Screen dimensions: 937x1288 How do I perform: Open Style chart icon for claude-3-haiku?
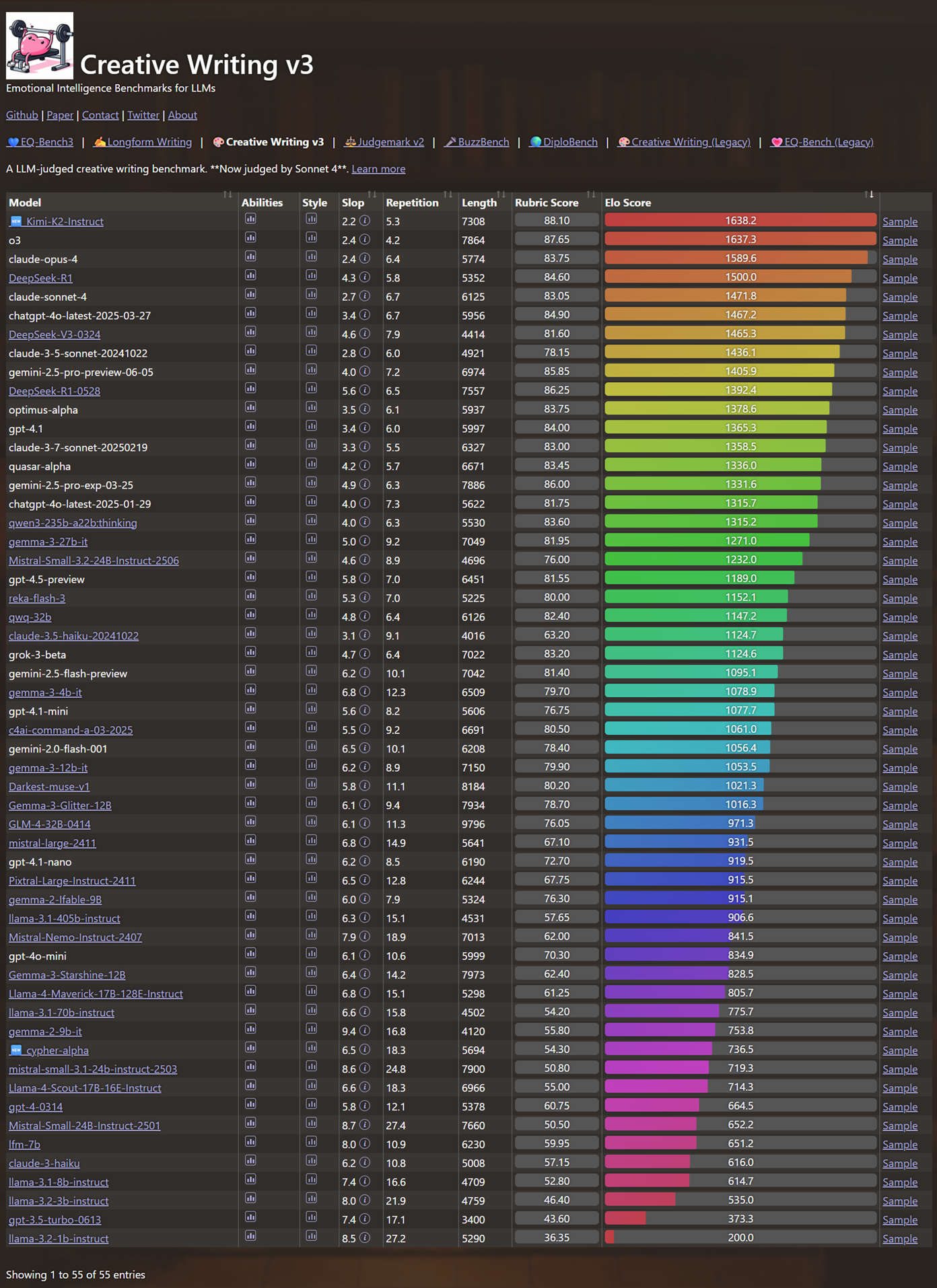click(x=311, y=1161)
